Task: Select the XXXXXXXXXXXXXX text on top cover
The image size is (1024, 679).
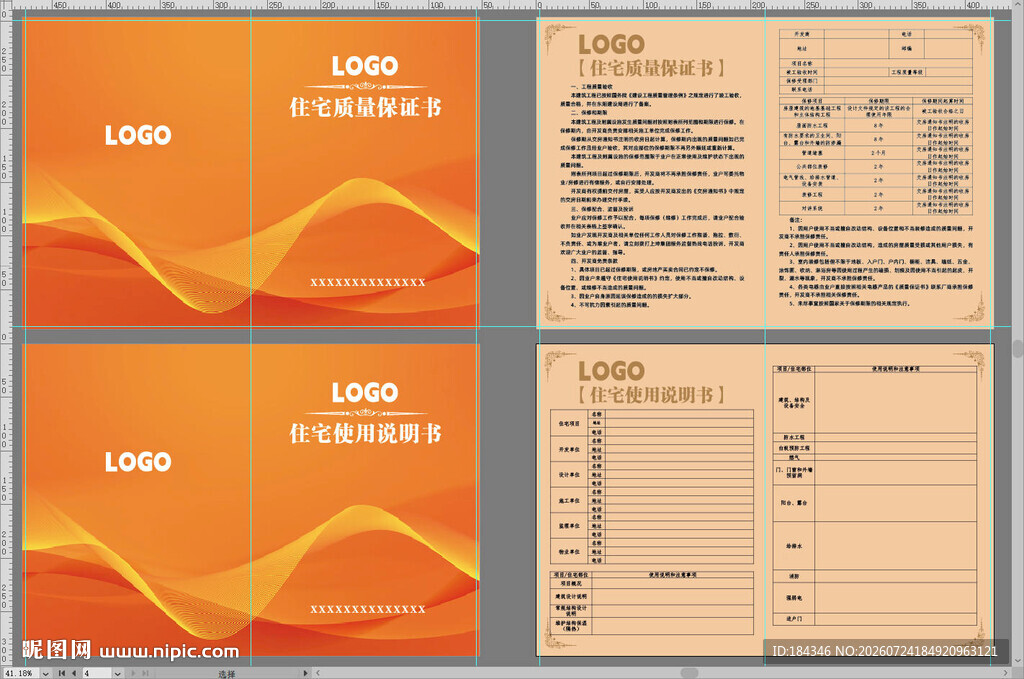Action: (x=368, y=282)
